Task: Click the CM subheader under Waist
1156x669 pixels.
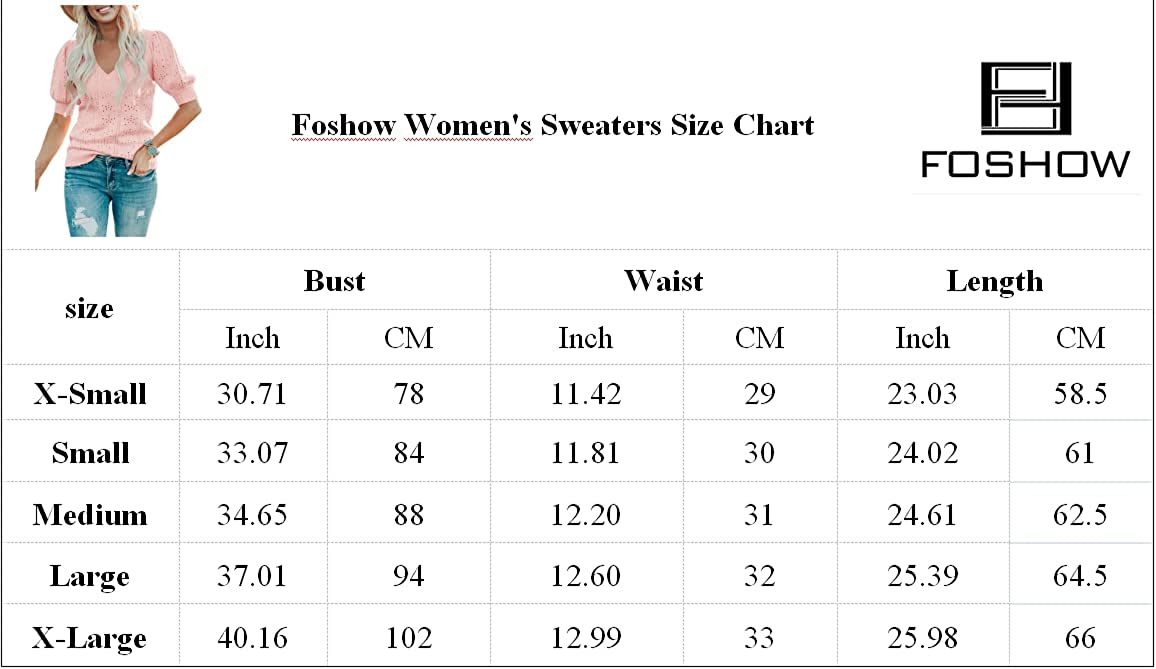Action: [759, 338]
